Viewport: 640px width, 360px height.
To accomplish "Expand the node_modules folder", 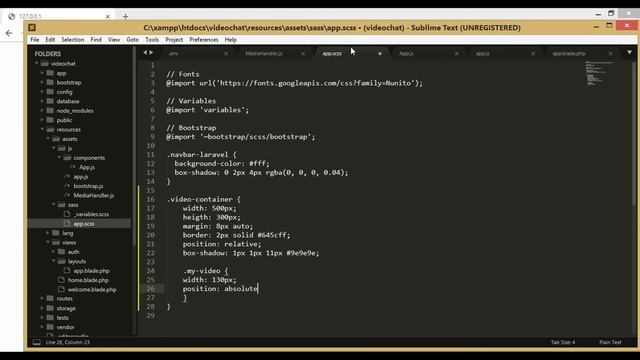I will tap(42, 110).
